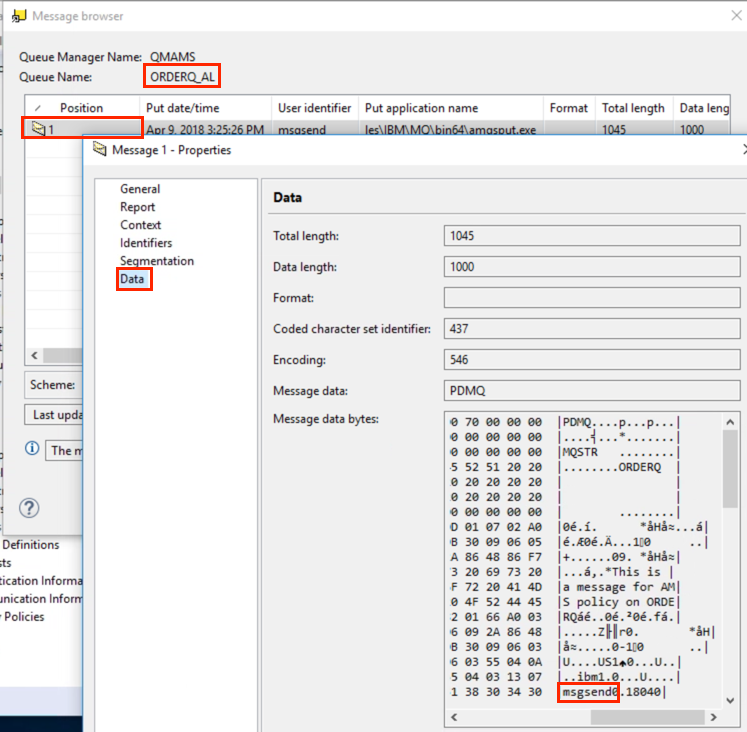Close the Message browser window
747x732 pixels.
click(737, 15)
